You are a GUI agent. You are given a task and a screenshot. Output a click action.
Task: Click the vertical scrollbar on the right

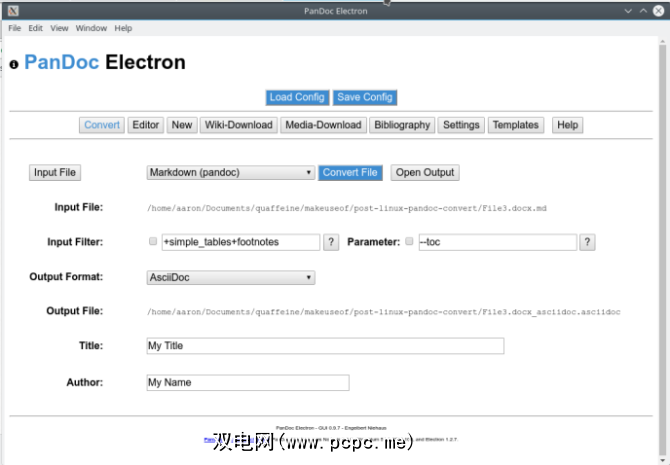click(662, 248)
